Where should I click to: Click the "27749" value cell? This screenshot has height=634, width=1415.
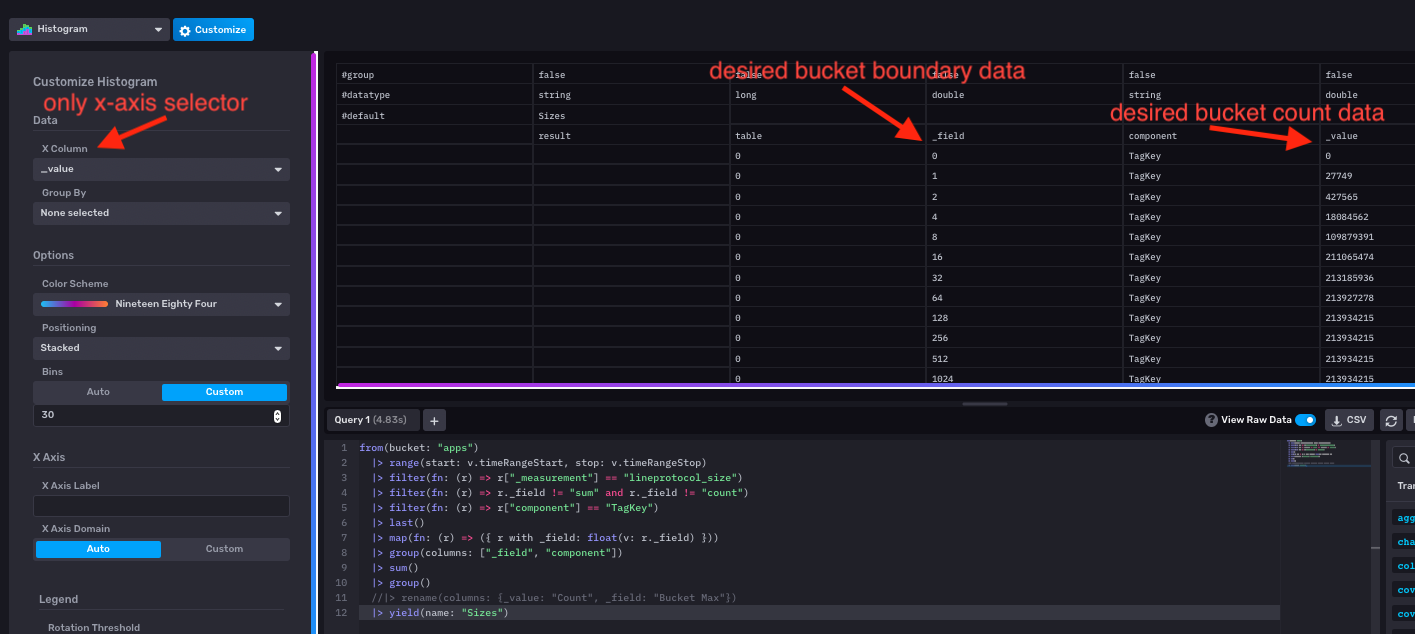pos(1367,176)
